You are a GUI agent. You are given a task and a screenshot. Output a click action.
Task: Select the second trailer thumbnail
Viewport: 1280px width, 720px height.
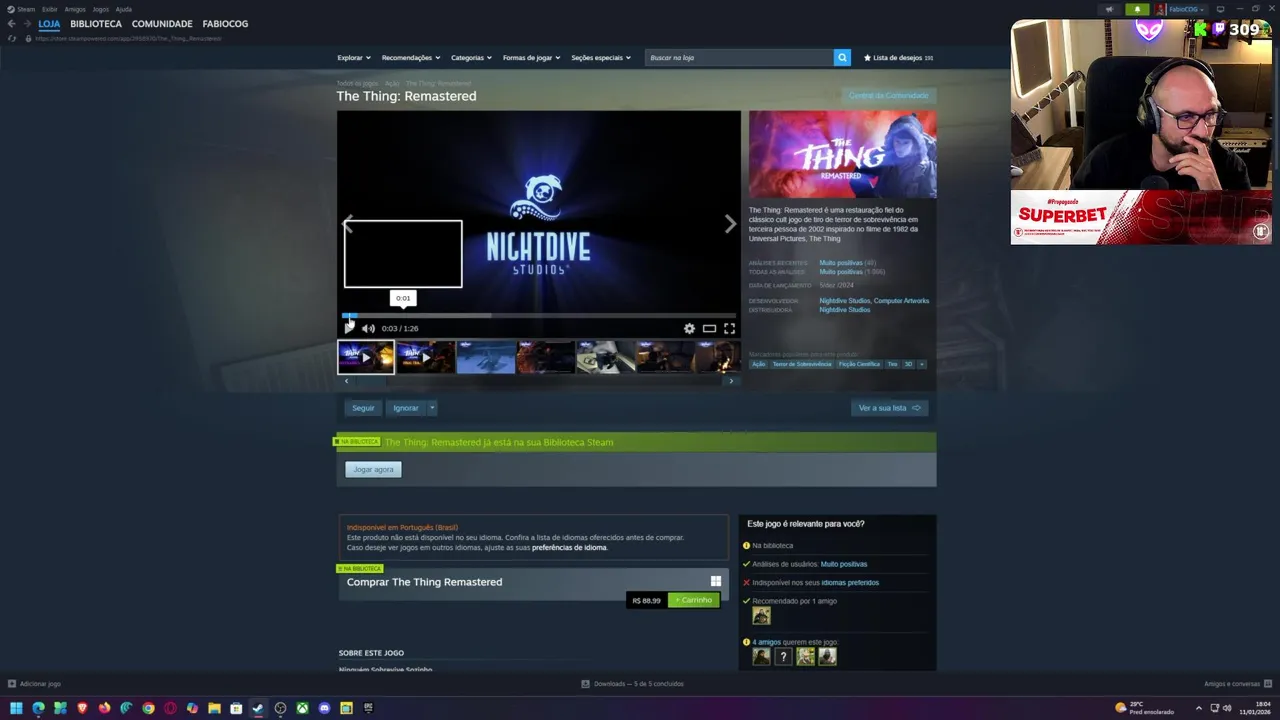[x=426, y=357]
